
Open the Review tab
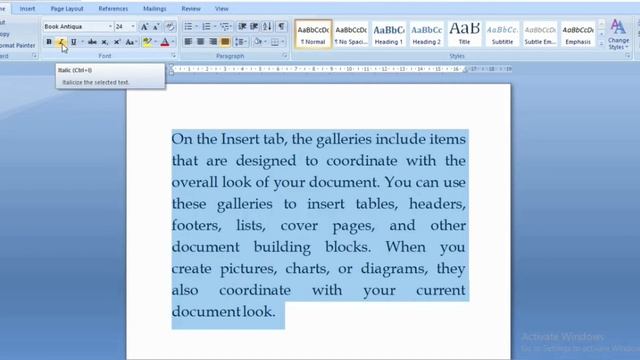click(x=191, y=9)
